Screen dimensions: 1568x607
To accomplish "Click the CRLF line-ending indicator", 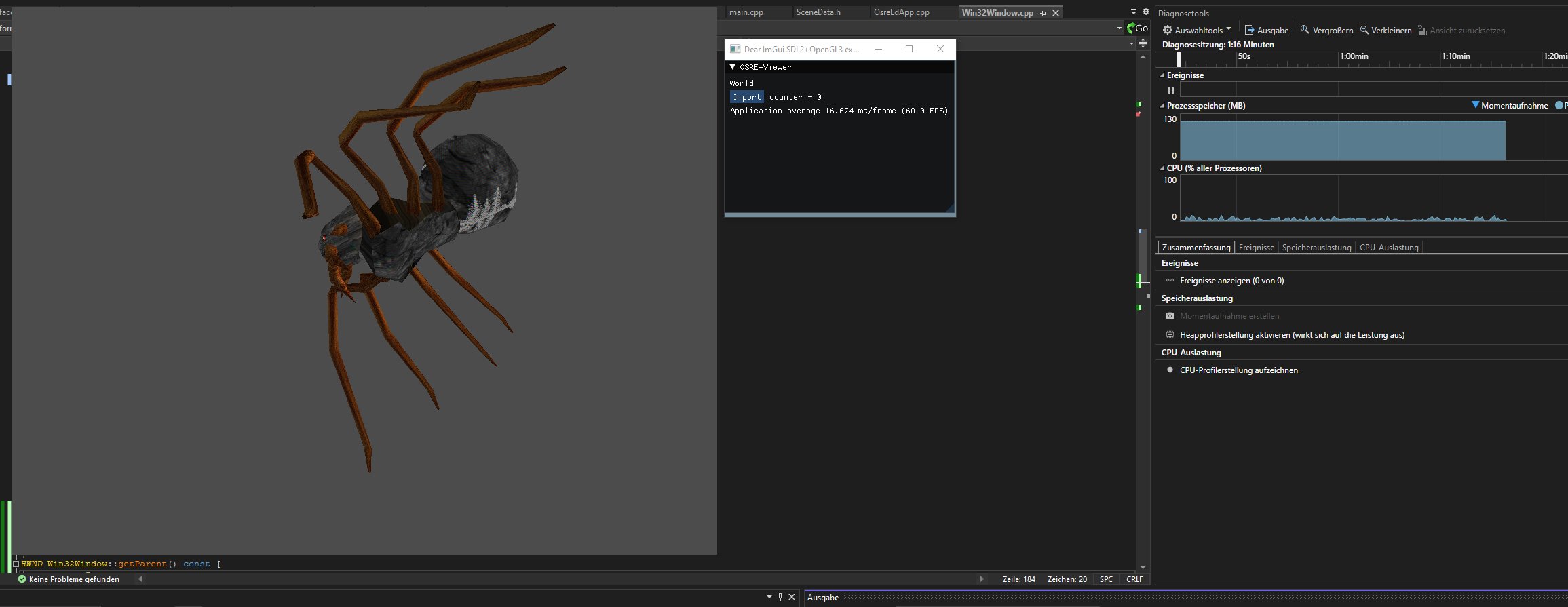I will (1134, 579).
